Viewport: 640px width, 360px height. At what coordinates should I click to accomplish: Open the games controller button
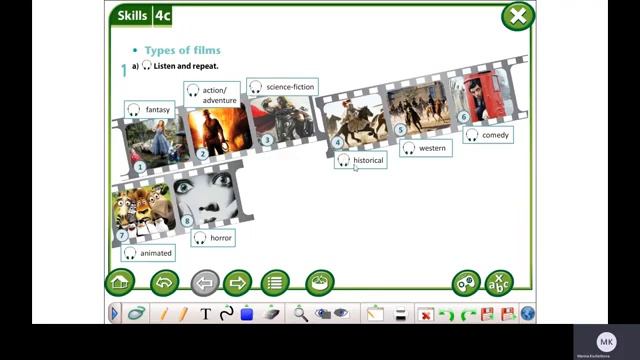tap(466, 283)
